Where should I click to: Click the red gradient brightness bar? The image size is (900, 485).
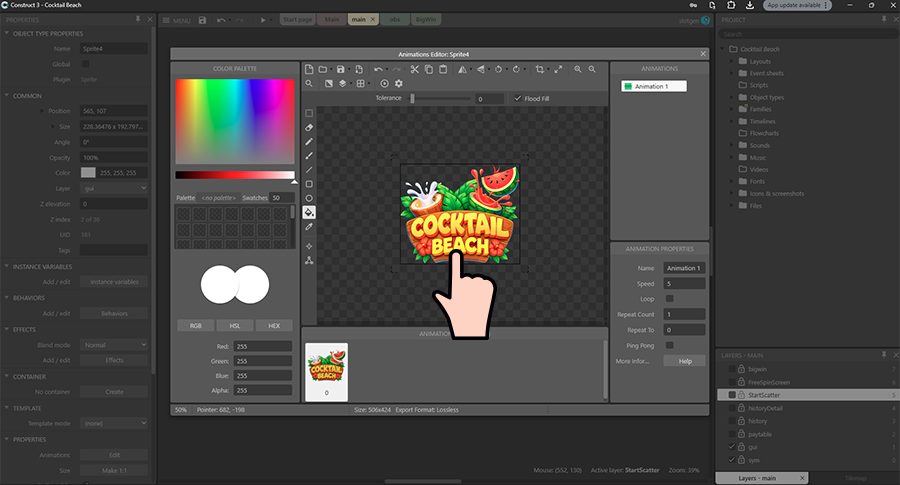click(235, 175)
